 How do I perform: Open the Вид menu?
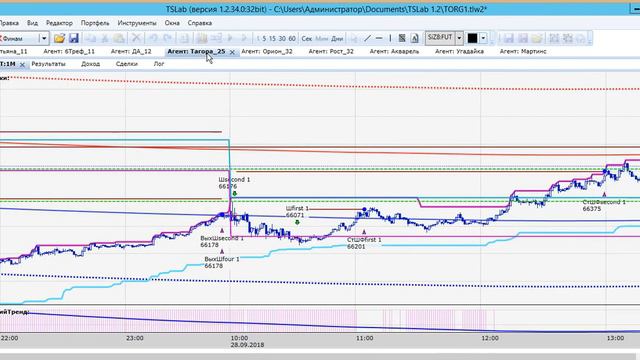pos(32,23)
